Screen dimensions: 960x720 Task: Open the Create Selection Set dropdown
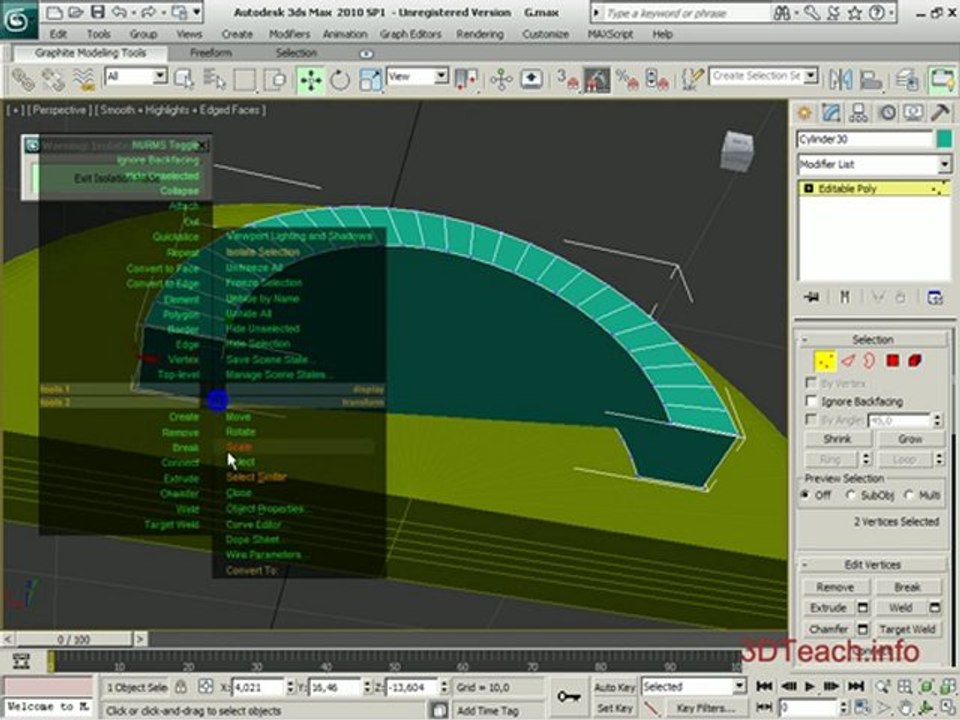[811, 77]
